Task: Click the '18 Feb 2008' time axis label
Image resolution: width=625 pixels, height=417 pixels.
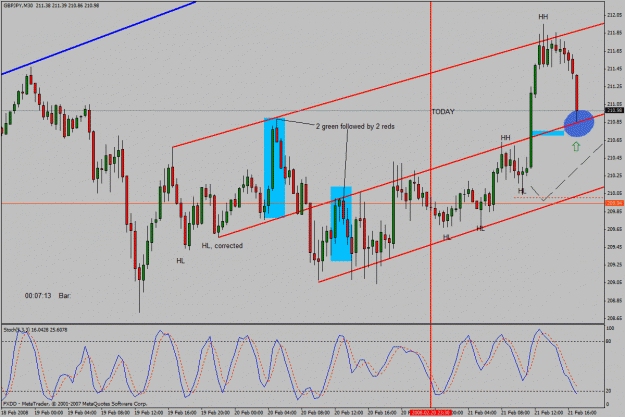Action: (15, 412)
